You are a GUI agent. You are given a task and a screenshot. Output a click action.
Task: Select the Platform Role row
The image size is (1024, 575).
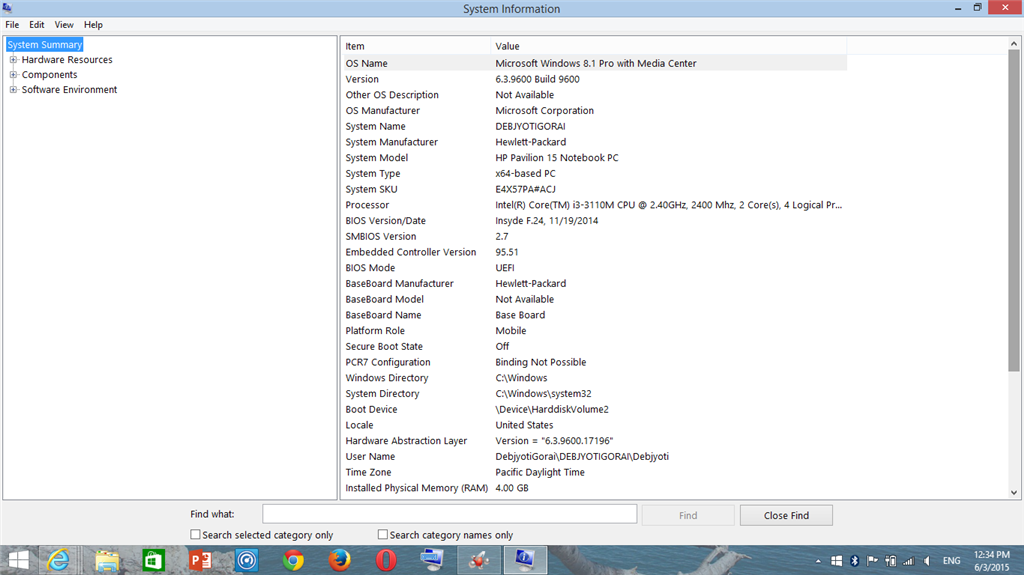594,331
